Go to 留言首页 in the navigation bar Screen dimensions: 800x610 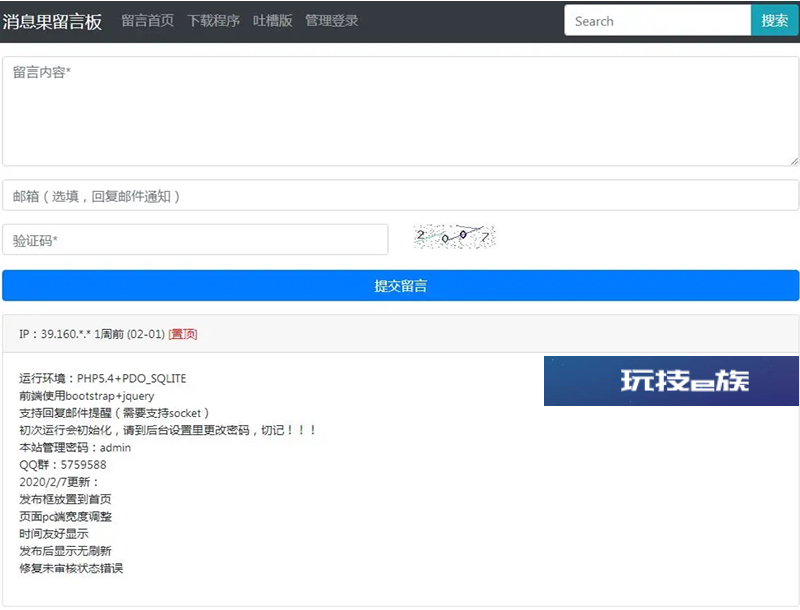tap(147, 21)
